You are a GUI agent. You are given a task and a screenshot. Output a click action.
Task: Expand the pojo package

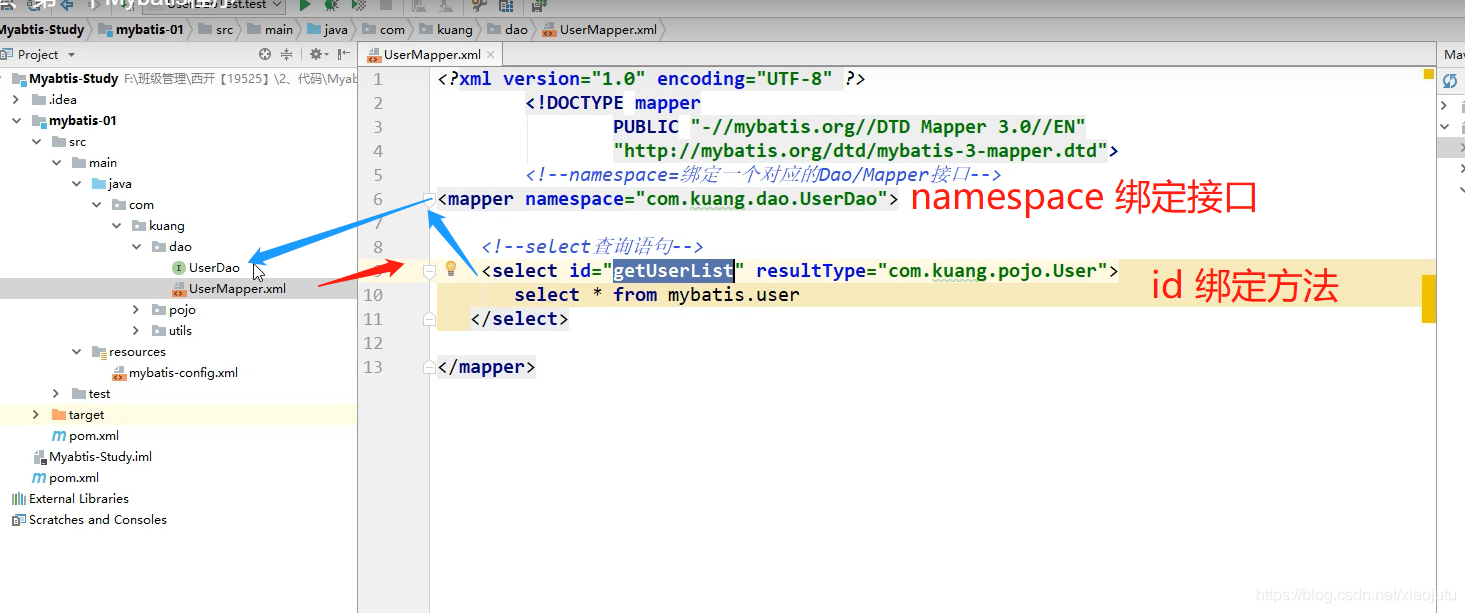pos(137,309)
